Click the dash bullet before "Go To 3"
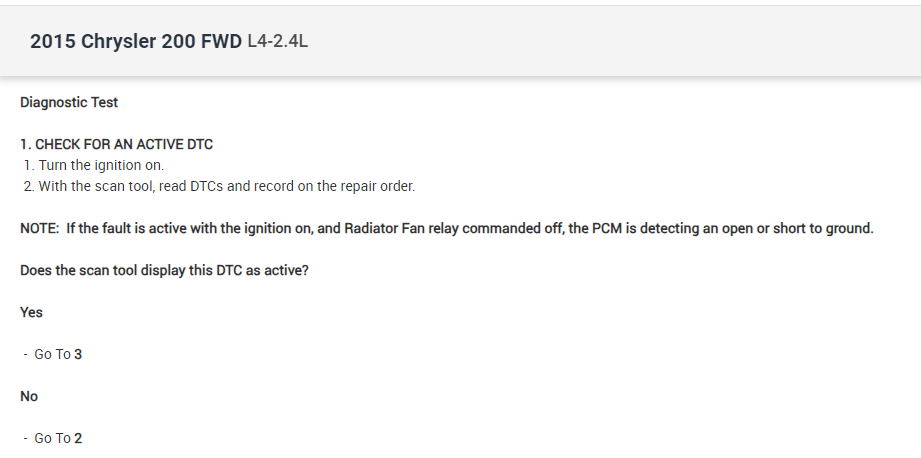This screenshot has height=458, width=921. coord(25,354)
